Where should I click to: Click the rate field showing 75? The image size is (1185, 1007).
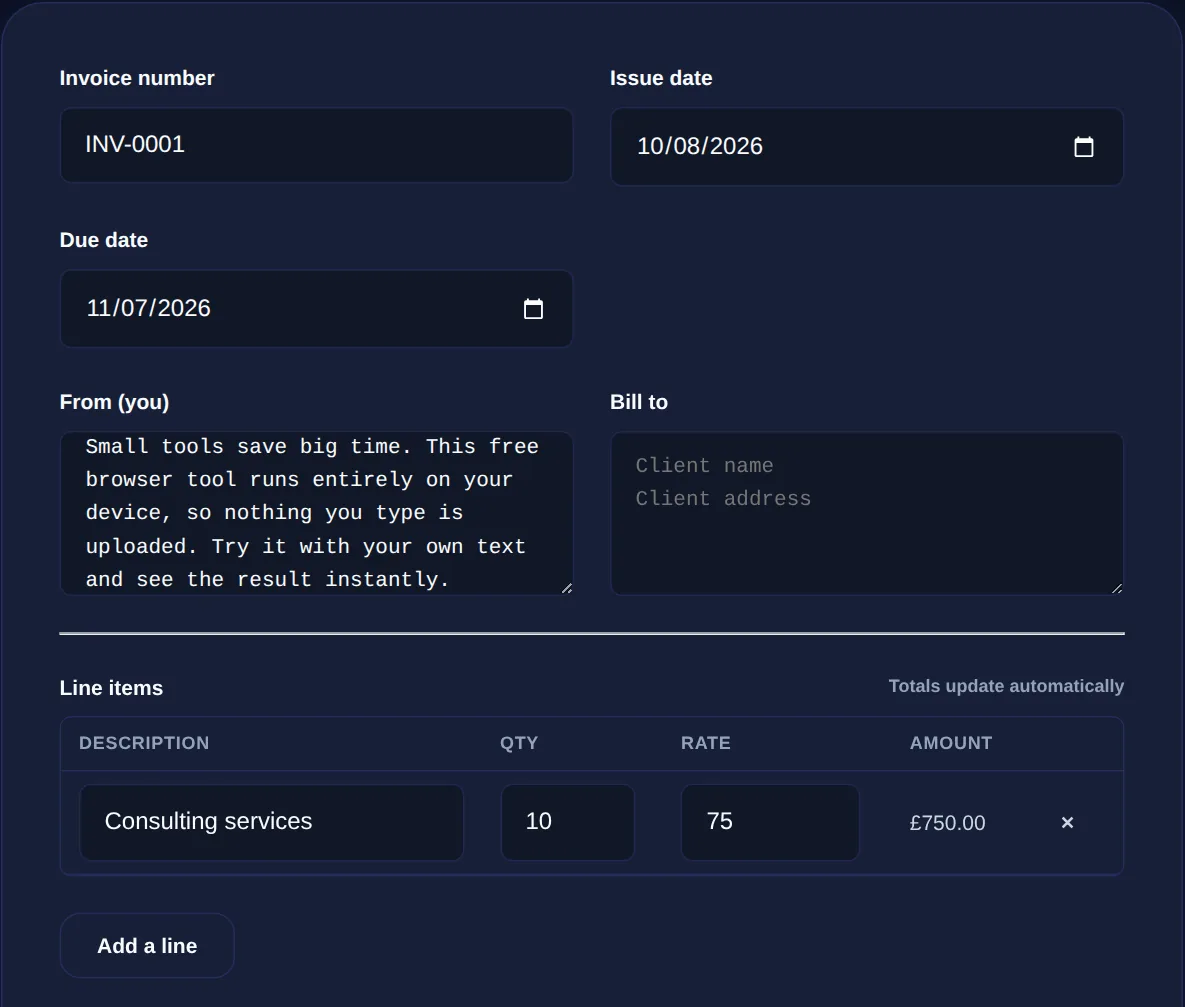770,822
